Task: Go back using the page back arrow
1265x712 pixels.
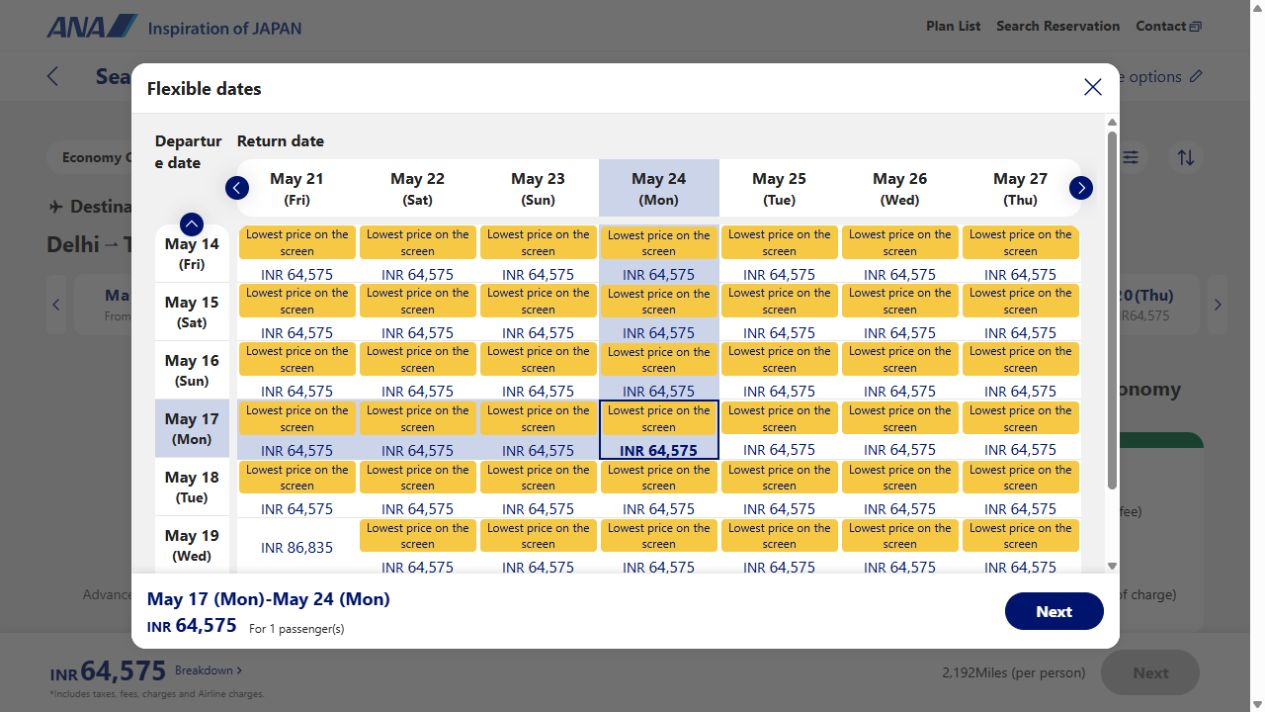Action: pos(53,77)
